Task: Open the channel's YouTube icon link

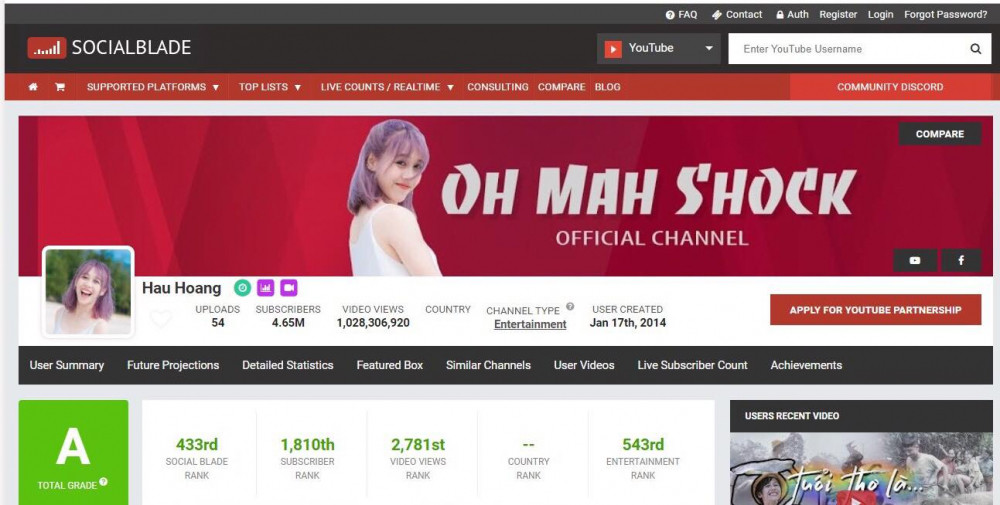Action: point(914,260)
